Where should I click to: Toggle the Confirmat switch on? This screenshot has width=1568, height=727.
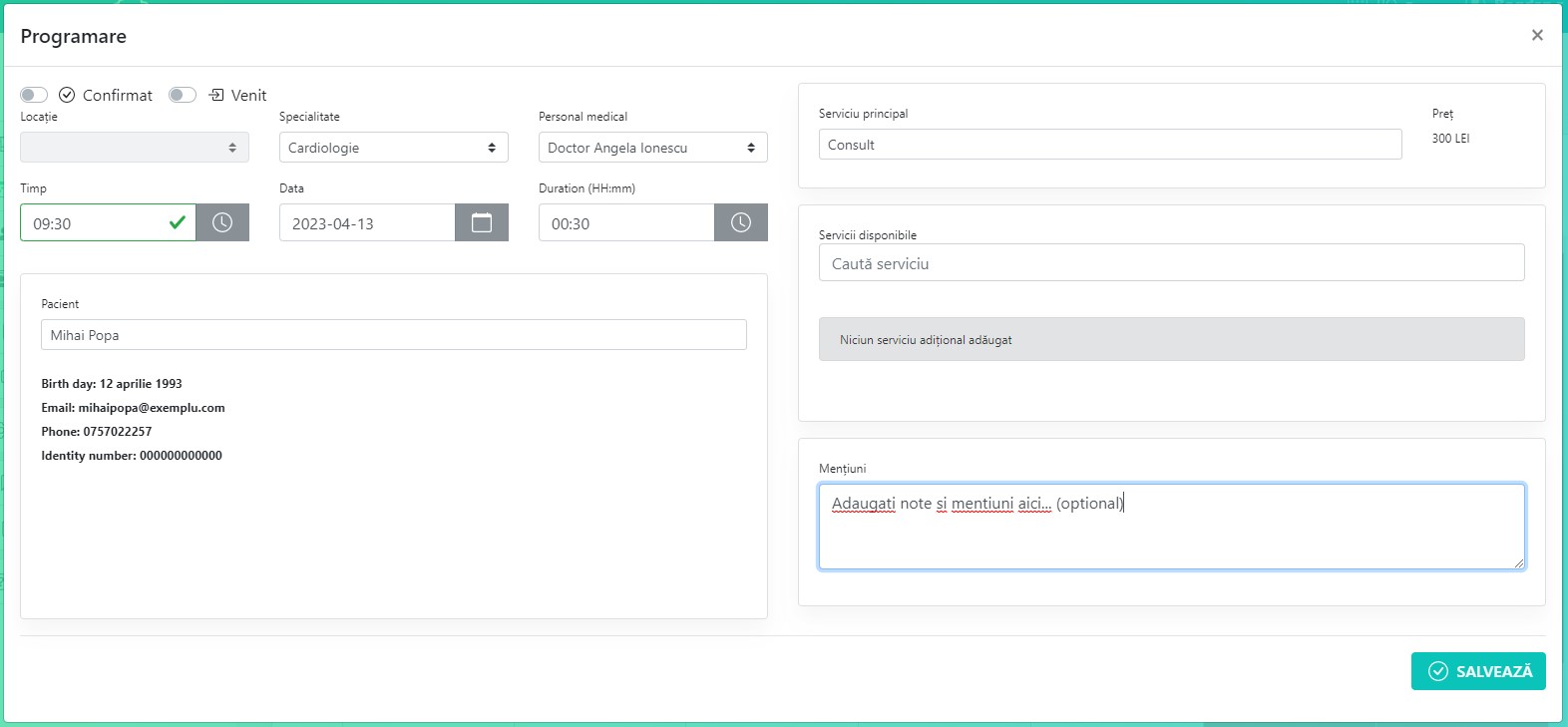pyautogui.click(x=34, y=95)
